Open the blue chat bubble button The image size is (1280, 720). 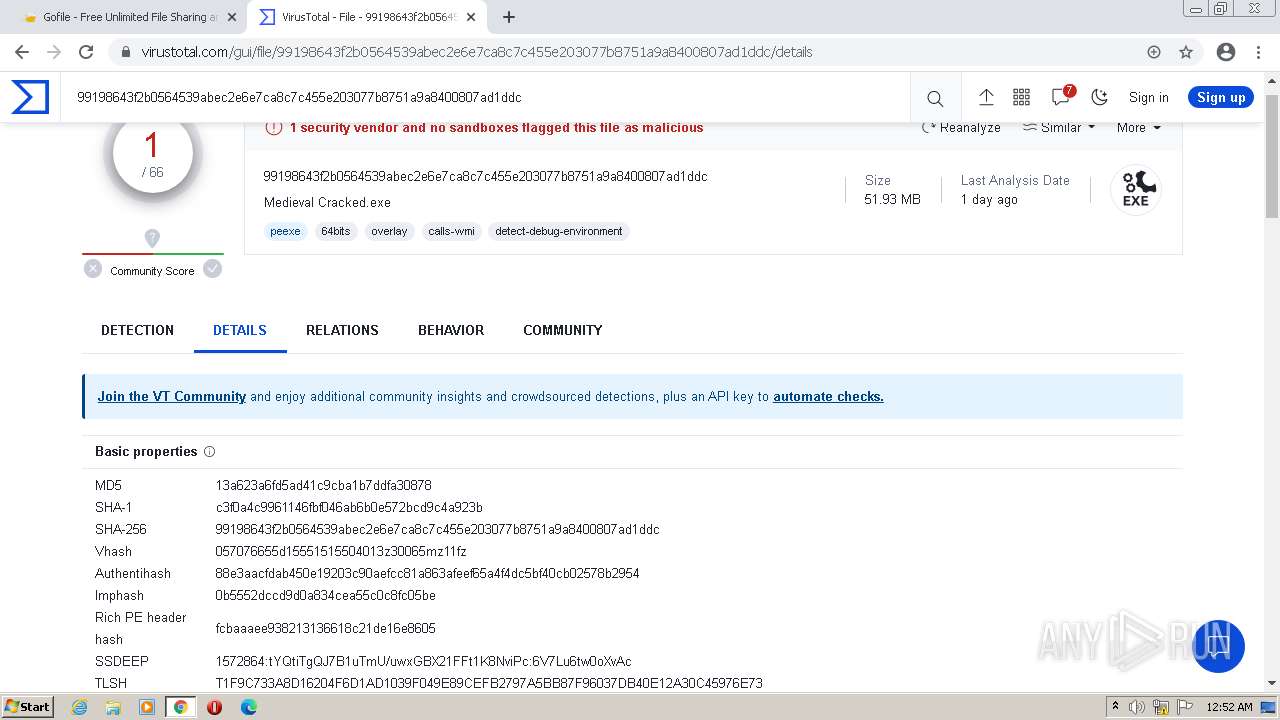coord(1218,646)
